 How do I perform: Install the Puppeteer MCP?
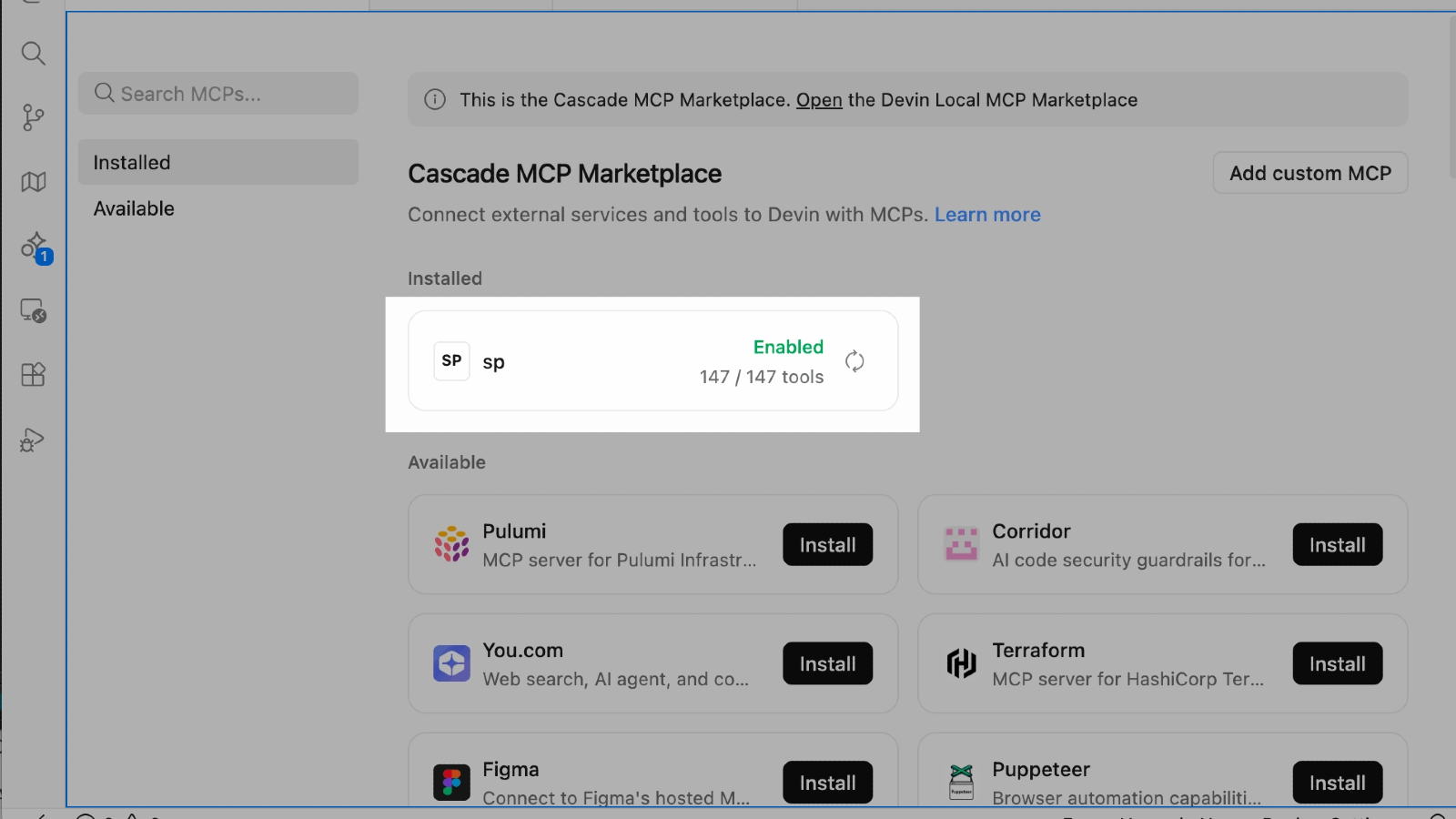pyautogui.click(x=1337, y=783)
